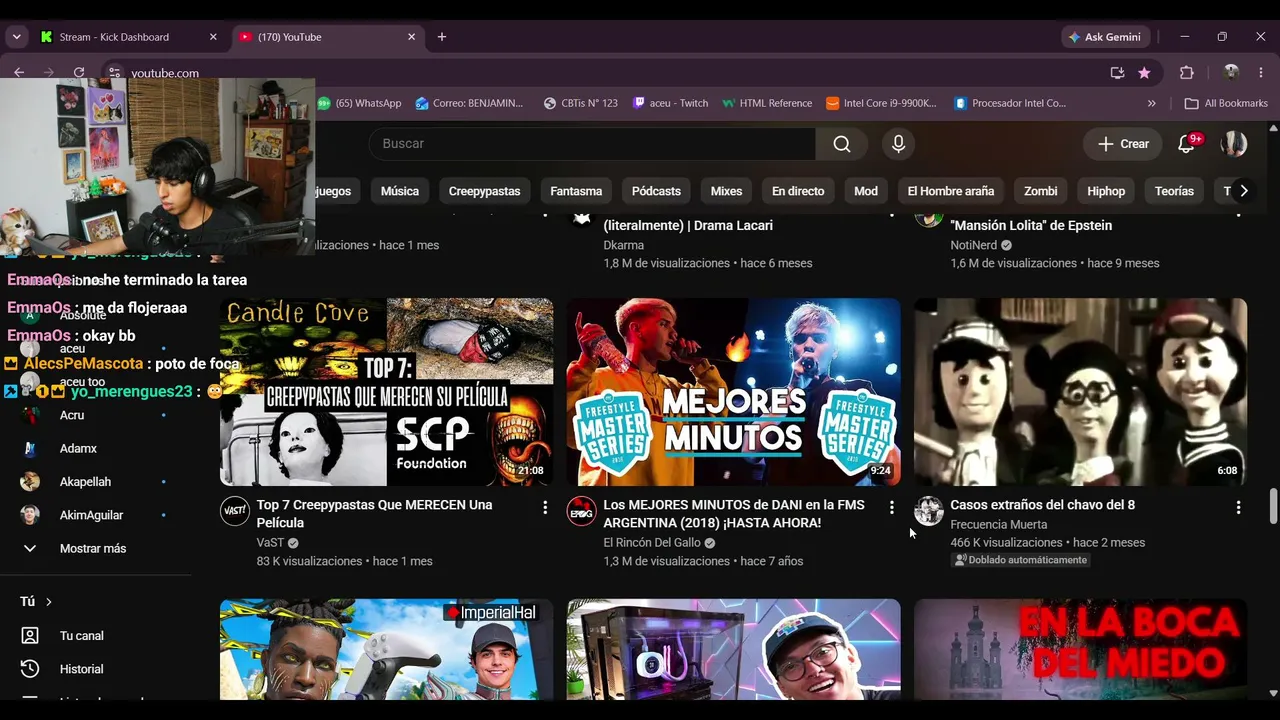Click the El Rincón Del Gallo channel avatar

tap(582, 511)
